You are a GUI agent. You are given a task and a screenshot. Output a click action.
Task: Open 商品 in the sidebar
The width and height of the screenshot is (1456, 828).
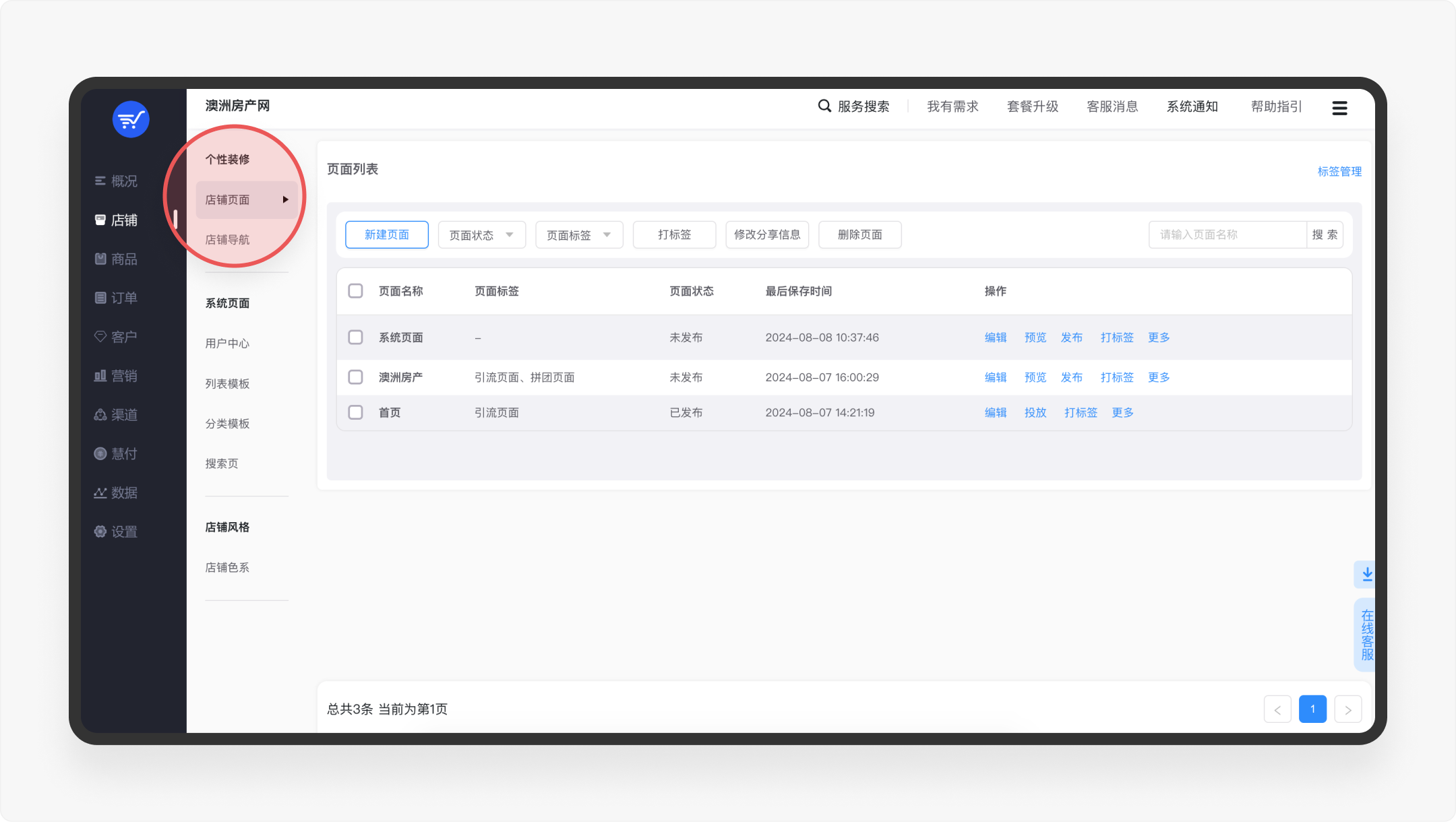point(116,259)
